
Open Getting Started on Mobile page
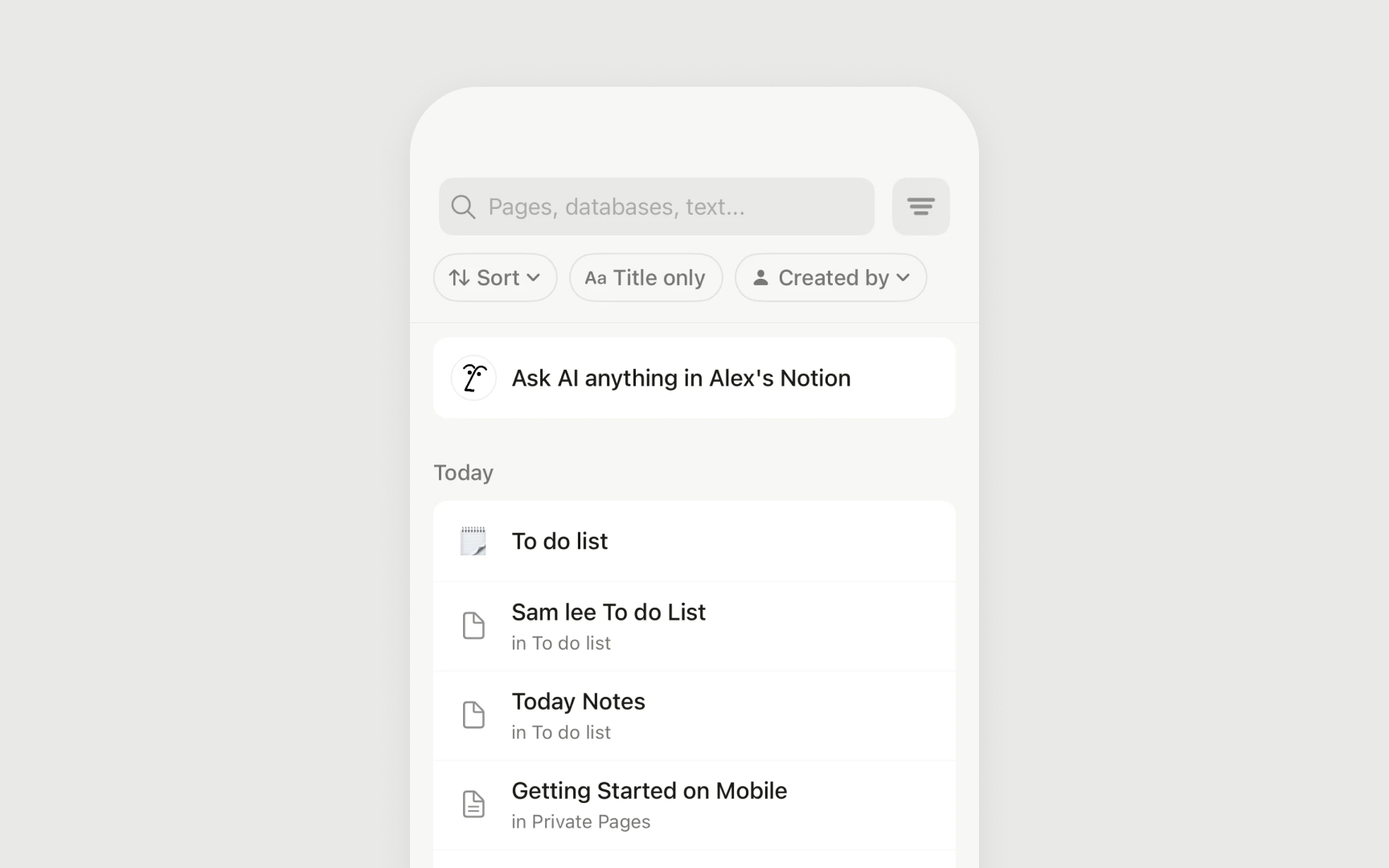click(649, 791)
